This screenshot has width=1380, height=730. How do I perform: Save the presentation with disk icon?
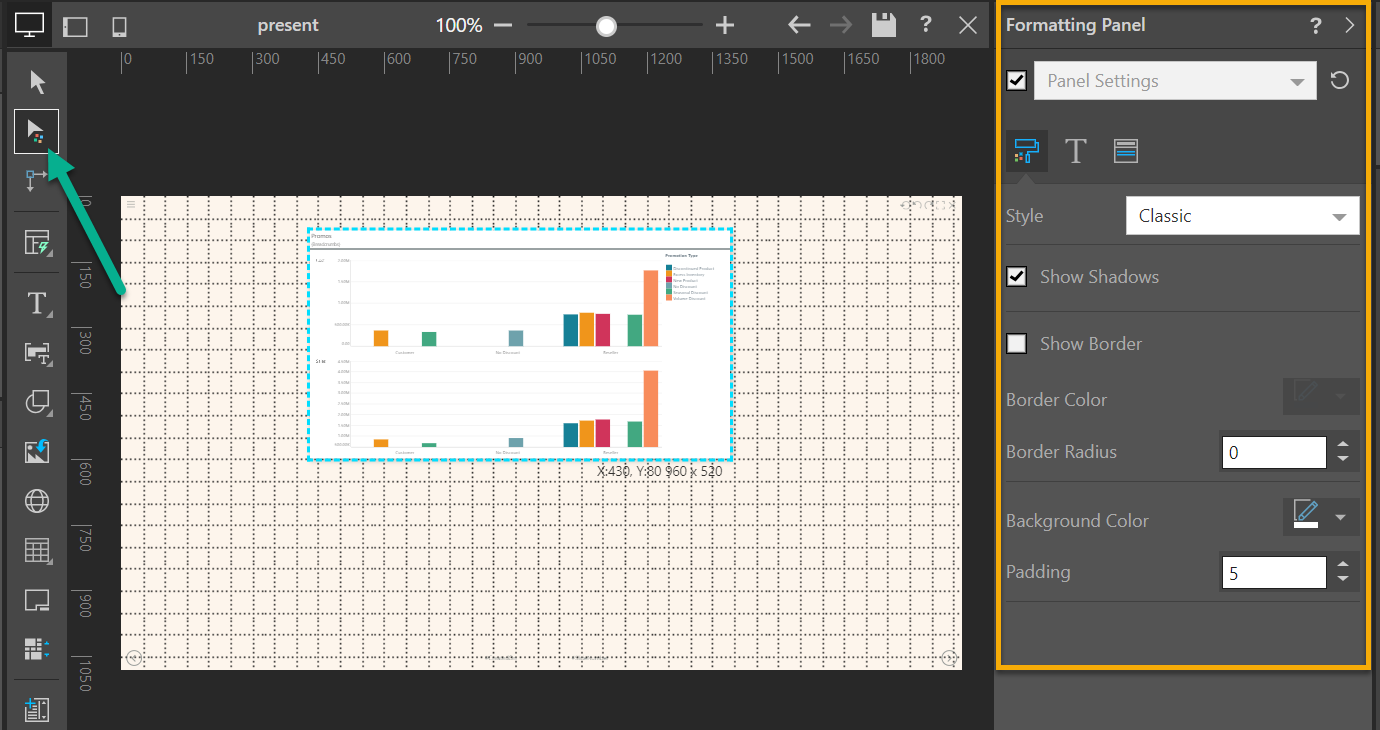(883, 25)
